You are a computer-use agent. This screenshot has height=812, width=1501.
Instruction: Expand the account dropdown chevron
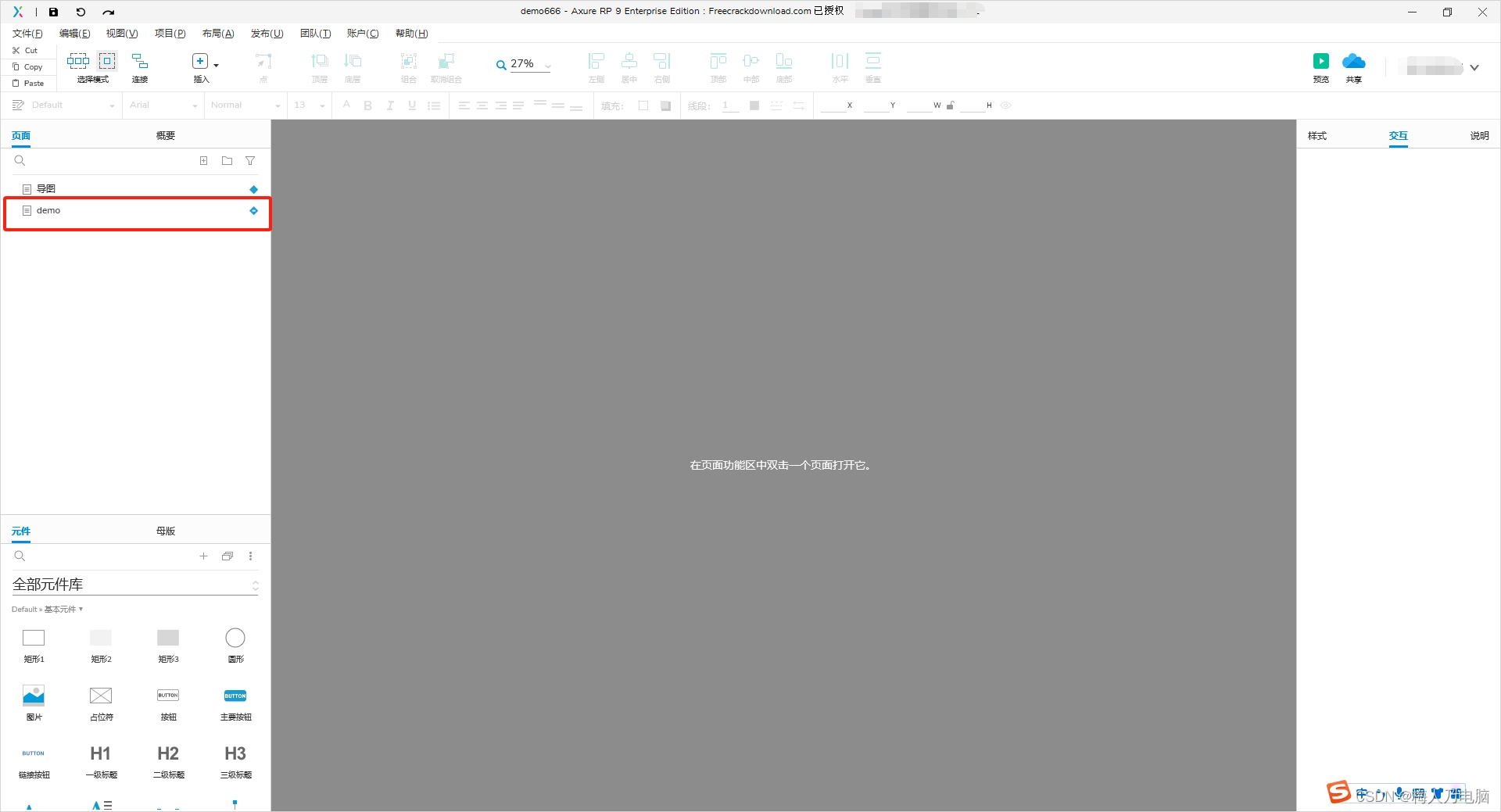point(1474,68)
